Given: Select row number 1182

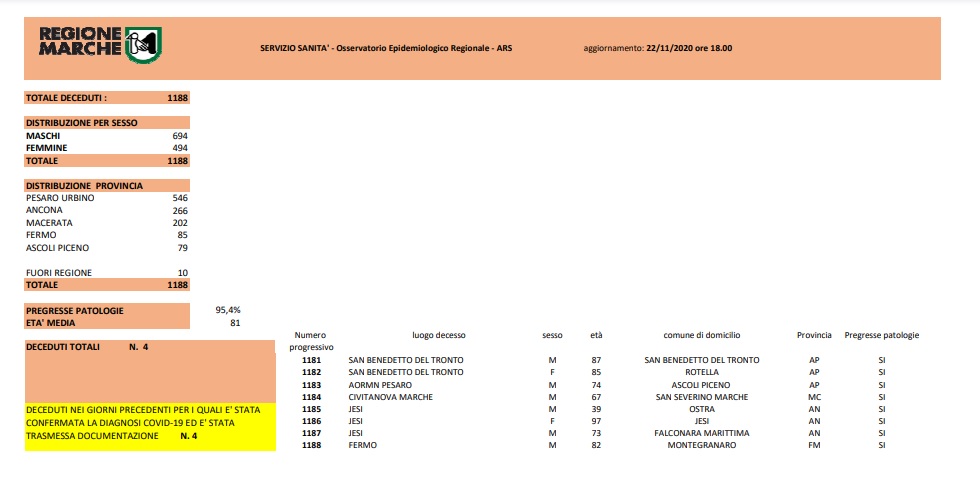Looking at the screenshot, I should tap(311, 372).
